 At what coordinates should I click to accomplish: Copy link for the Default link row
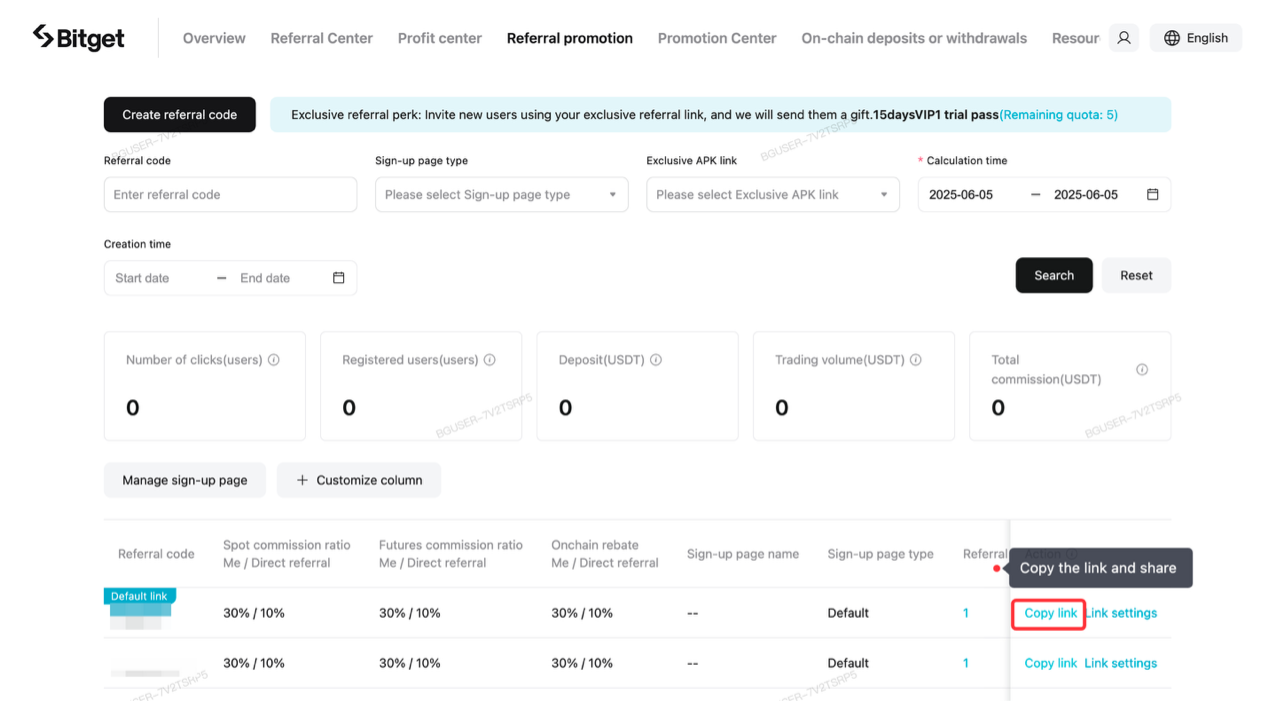tap(1048, 613)
